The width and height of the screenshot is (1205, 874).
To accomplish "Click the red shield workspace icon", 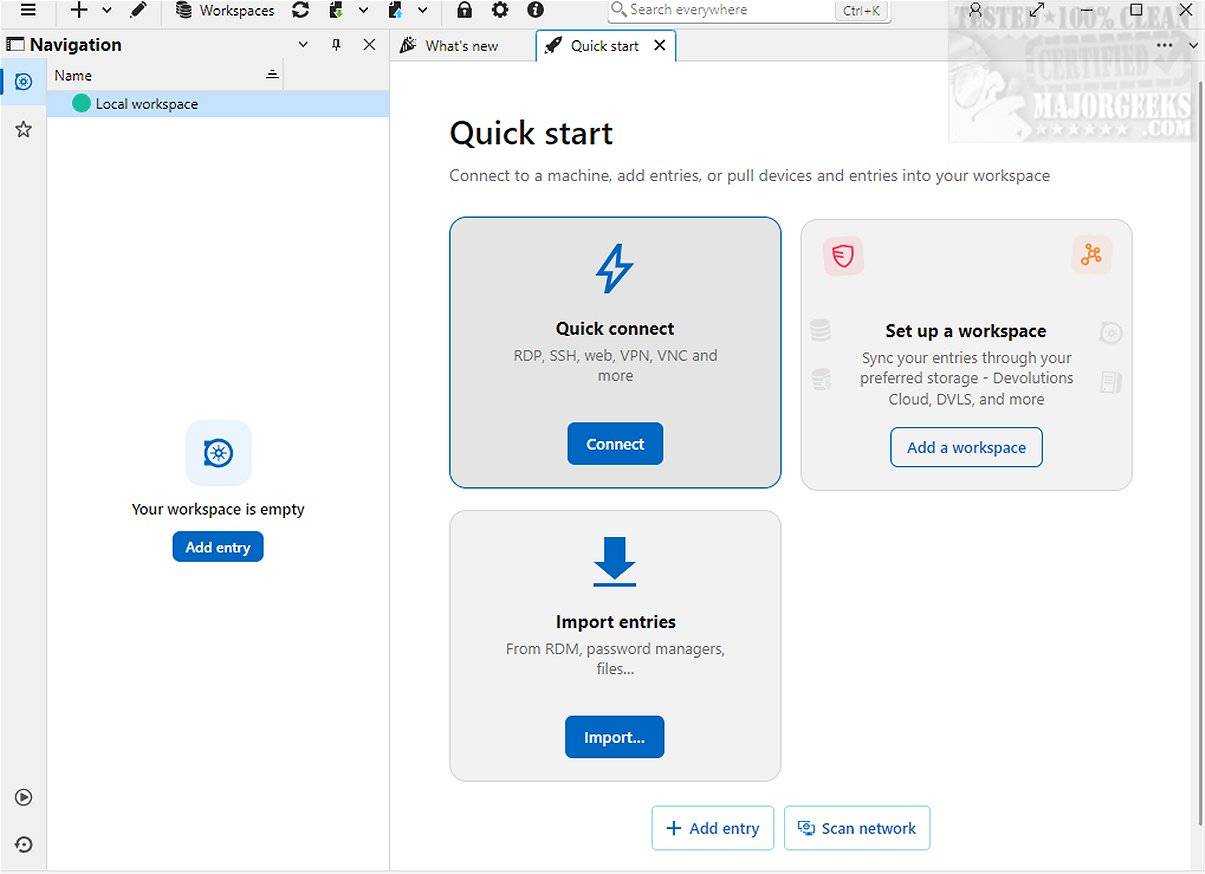I will point(844,256).
